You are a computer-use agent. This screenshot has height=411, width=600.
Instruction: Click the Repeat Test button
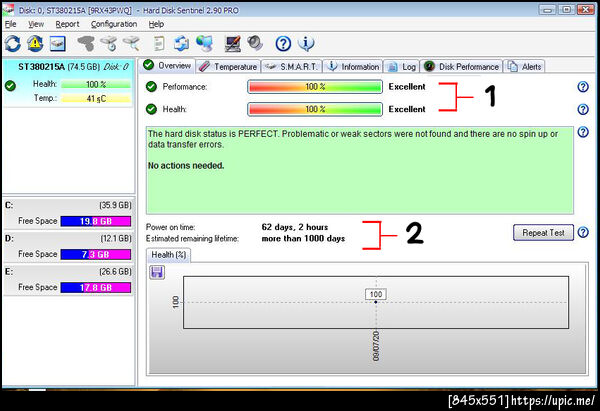(x=543, y=232)
